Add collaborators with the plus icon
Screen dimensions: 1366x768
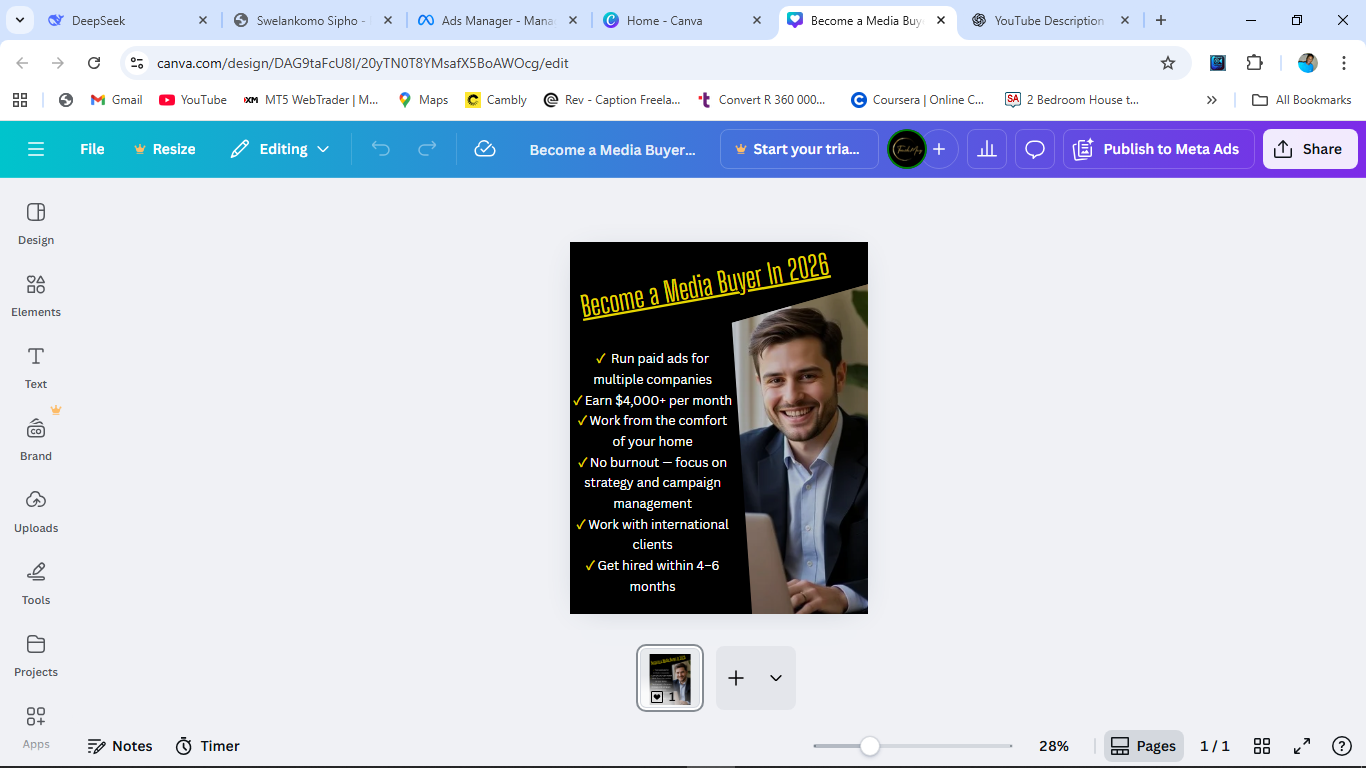click(x=939, y=149)
